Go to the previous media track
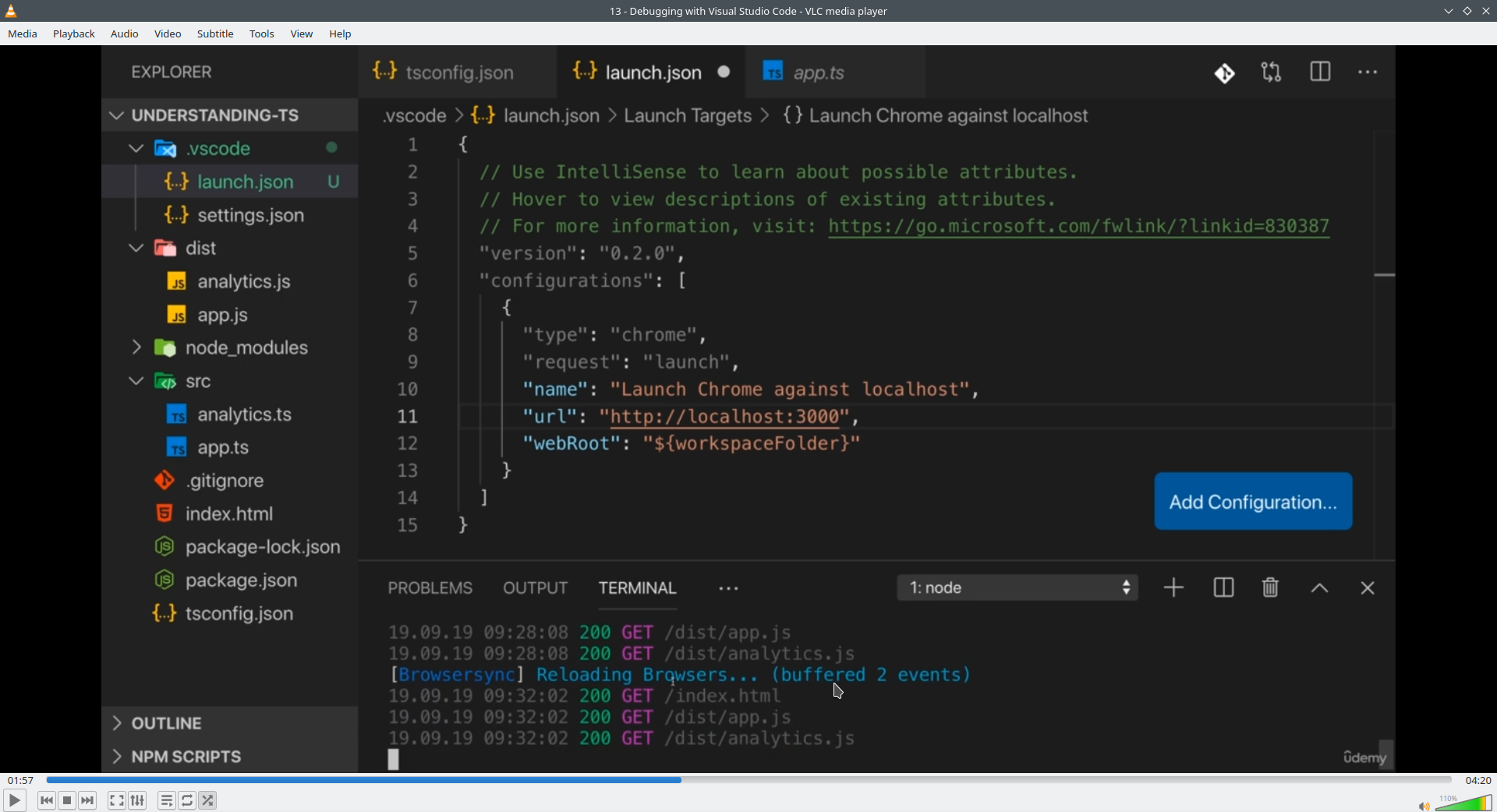The image size is (1497, 812). tap(46, 800)
